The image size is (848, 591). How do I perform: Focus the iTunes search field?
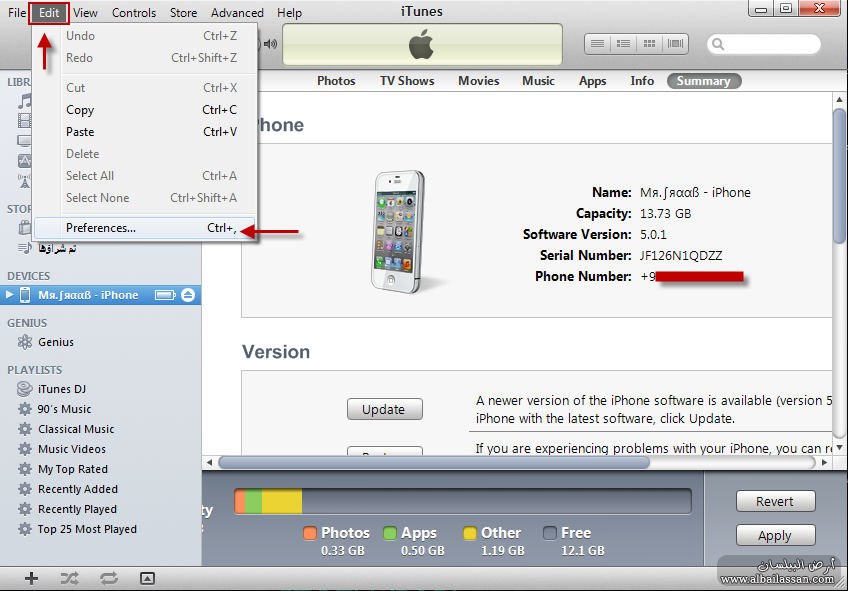(764, 44)
